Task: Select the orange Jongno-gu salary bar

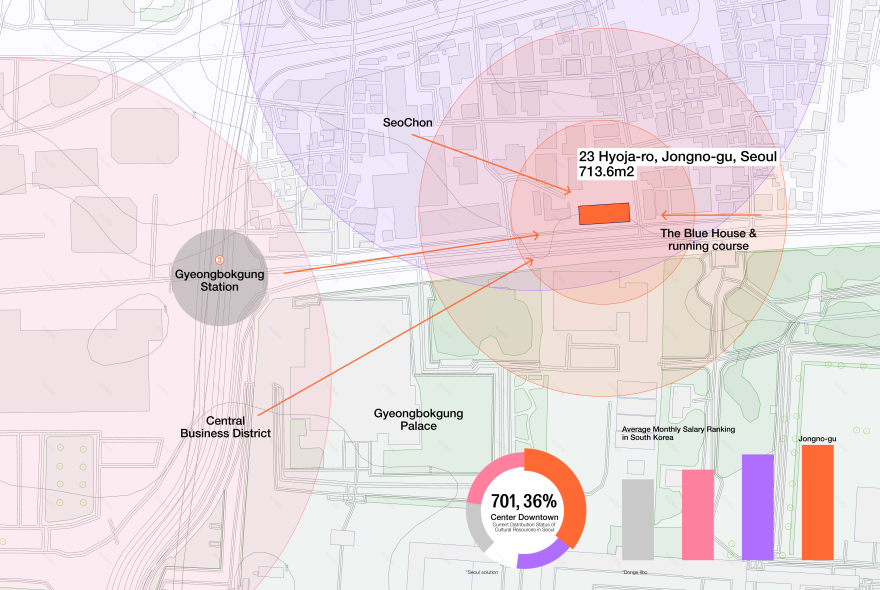Action: click(x=817, y=502)
